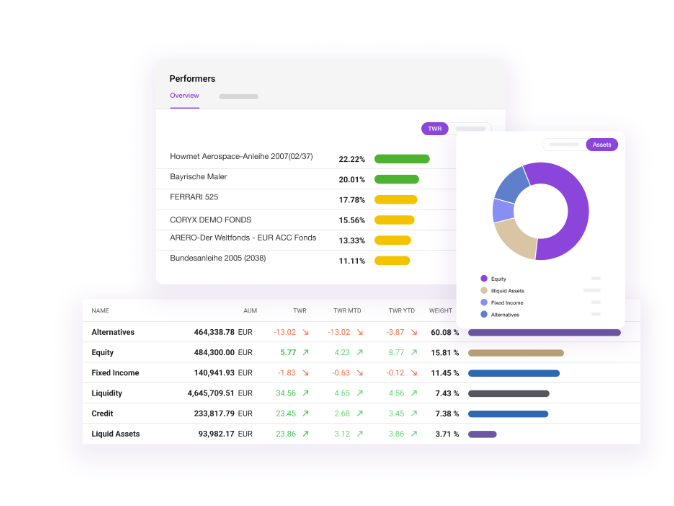Viewport: 674px width, 506px height.
Task: Click the up arrow beside Equity TWR YTD 8.77
Action: click(414, 352)
